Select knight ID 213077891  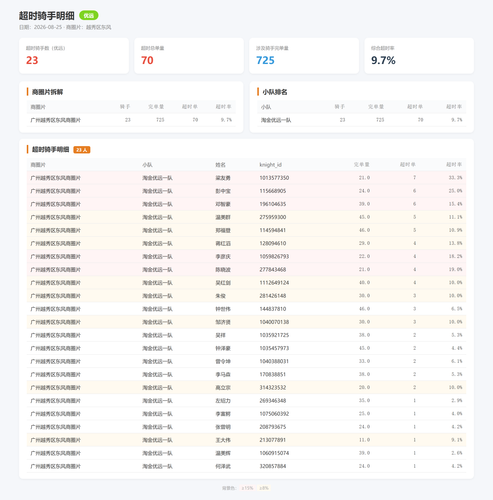pyautogui.click(x=273, y=440)
